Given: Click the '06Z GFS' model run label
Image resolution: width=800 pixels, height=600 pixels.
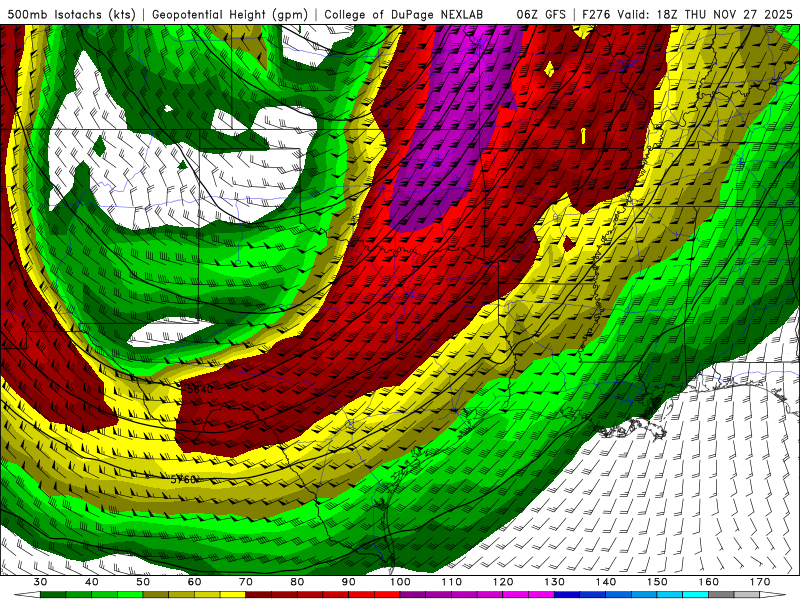Looking at the screenshot, I should pos(541,14).
